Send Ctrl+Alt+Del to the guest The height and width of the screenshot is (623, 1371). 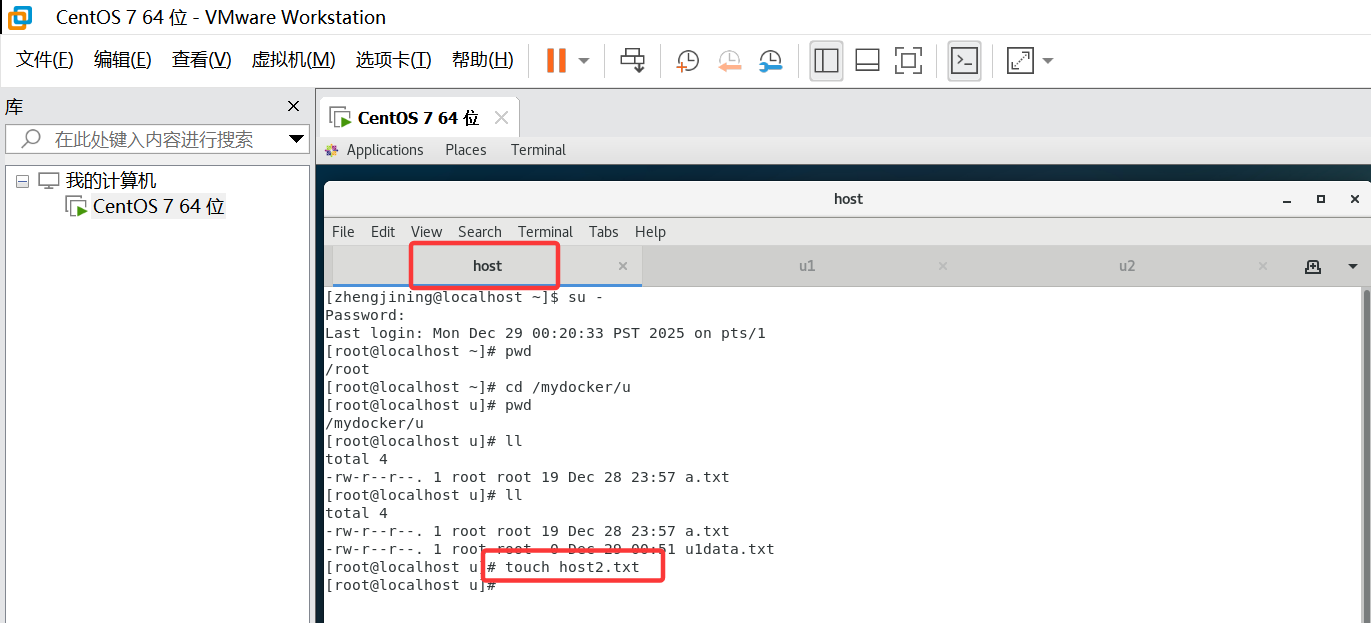[x=632, y=61]
